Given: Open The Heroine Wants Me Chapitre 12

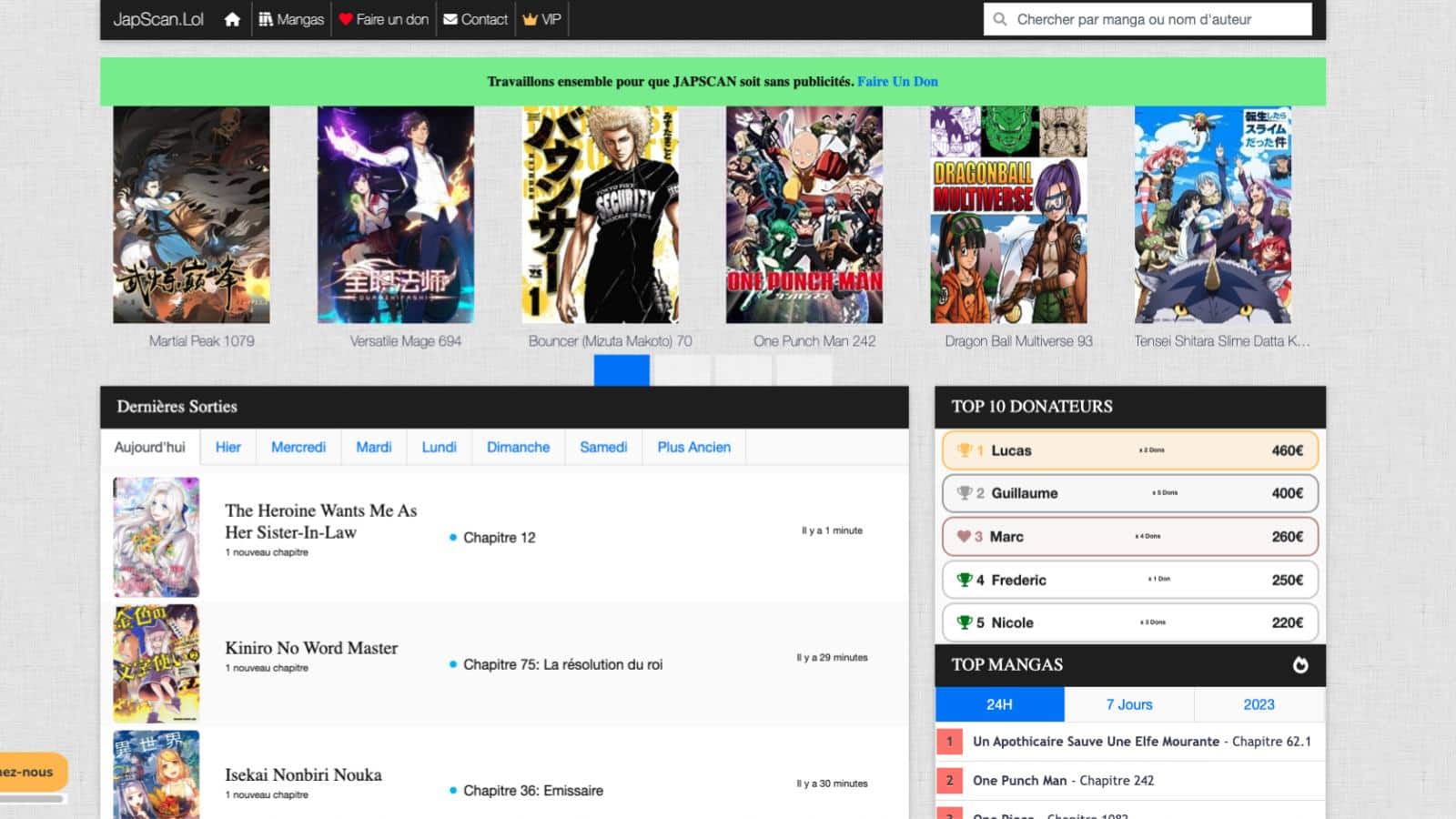Looking at the screenshot, I should pyautogui.click(x=499, y=538).
